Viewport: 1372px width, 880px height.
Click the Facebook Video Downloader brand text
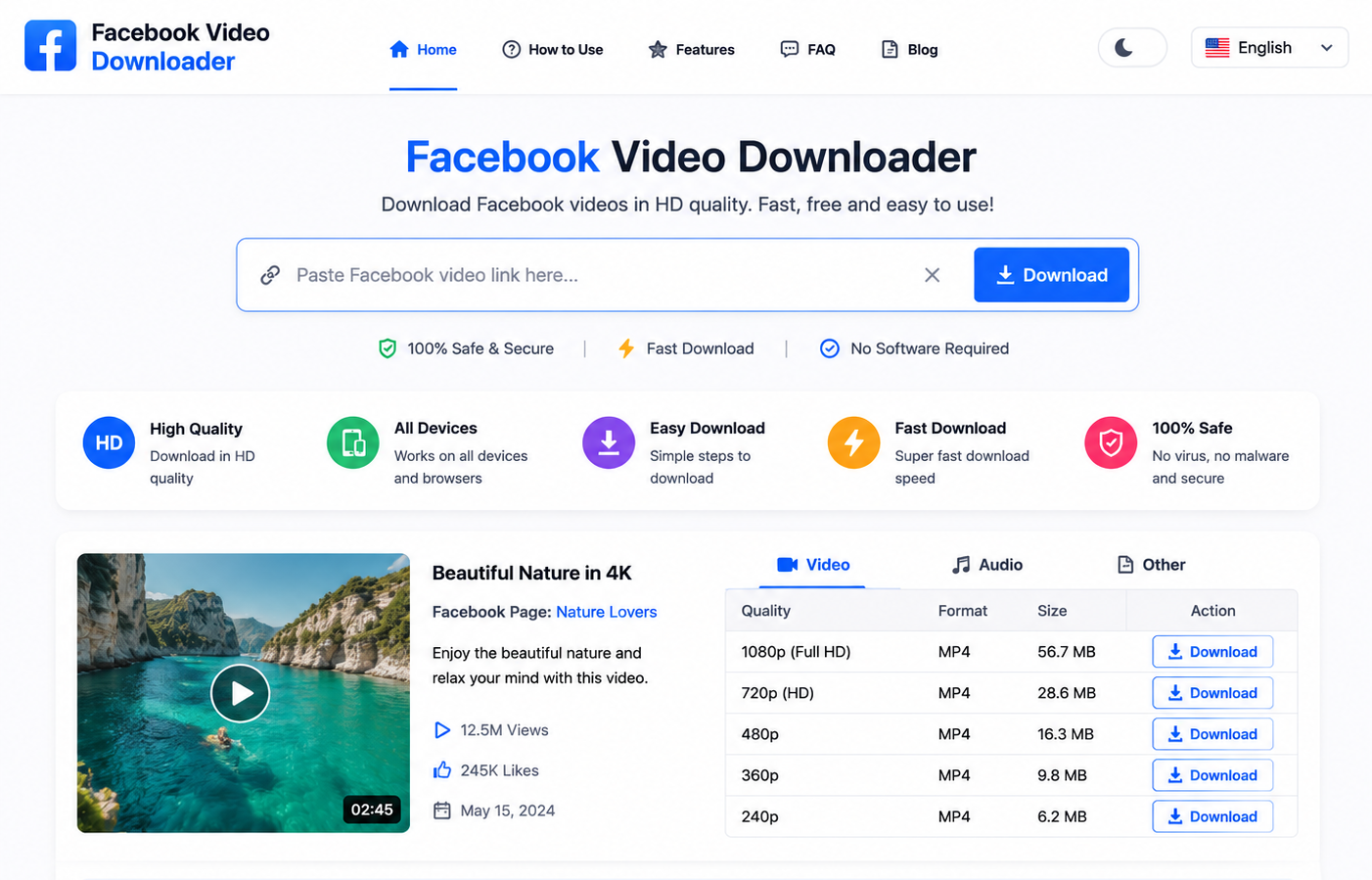(x=180, y=47)
